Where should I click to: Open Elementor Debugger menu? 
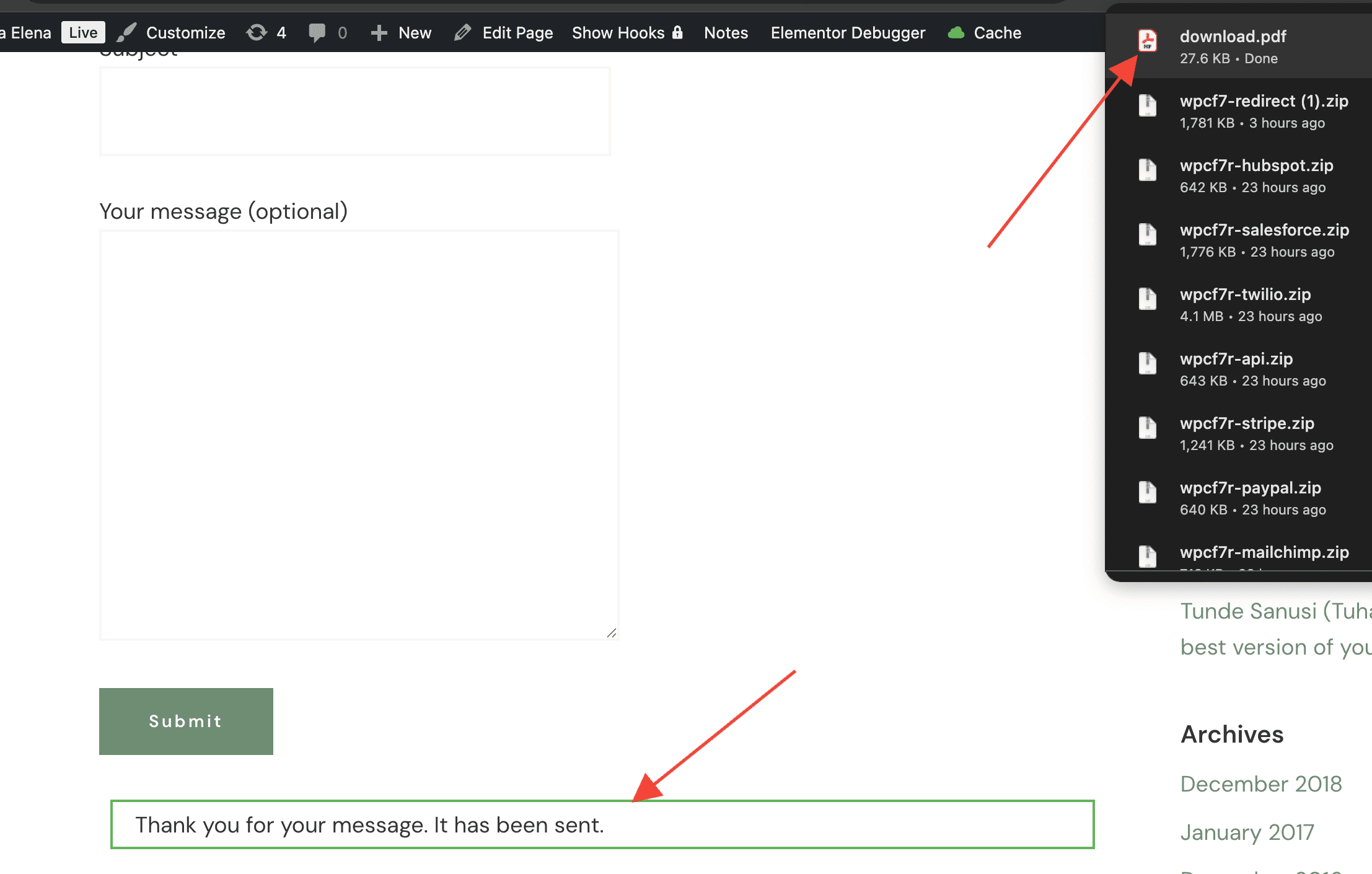tap(847, 33)
